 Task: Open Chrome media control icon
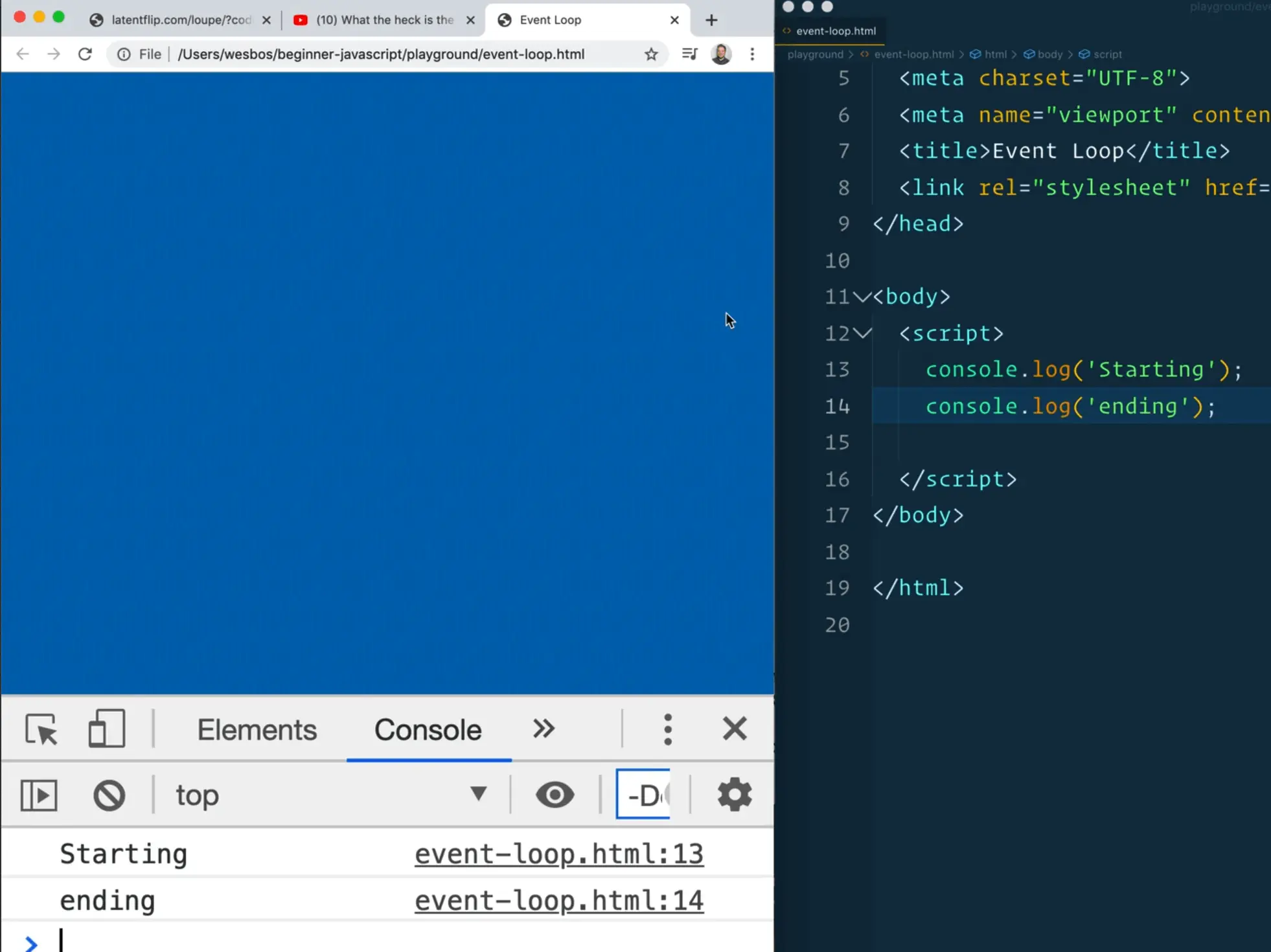(x=689, y=54)
